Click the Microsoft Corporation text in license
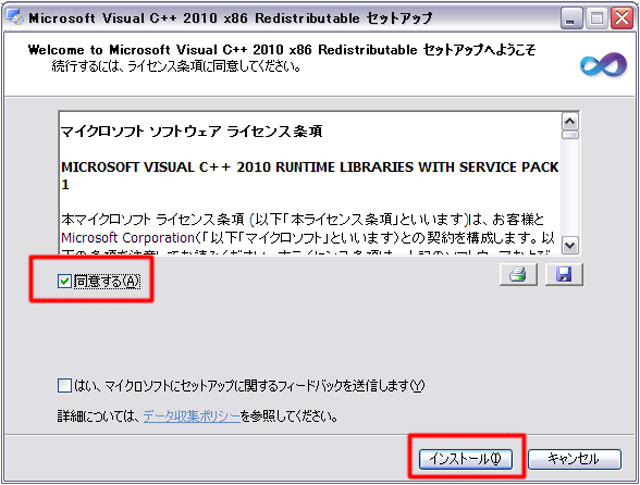Image resolution: width=640 pixels, height=485 pixels. click(x=128, y=238)
